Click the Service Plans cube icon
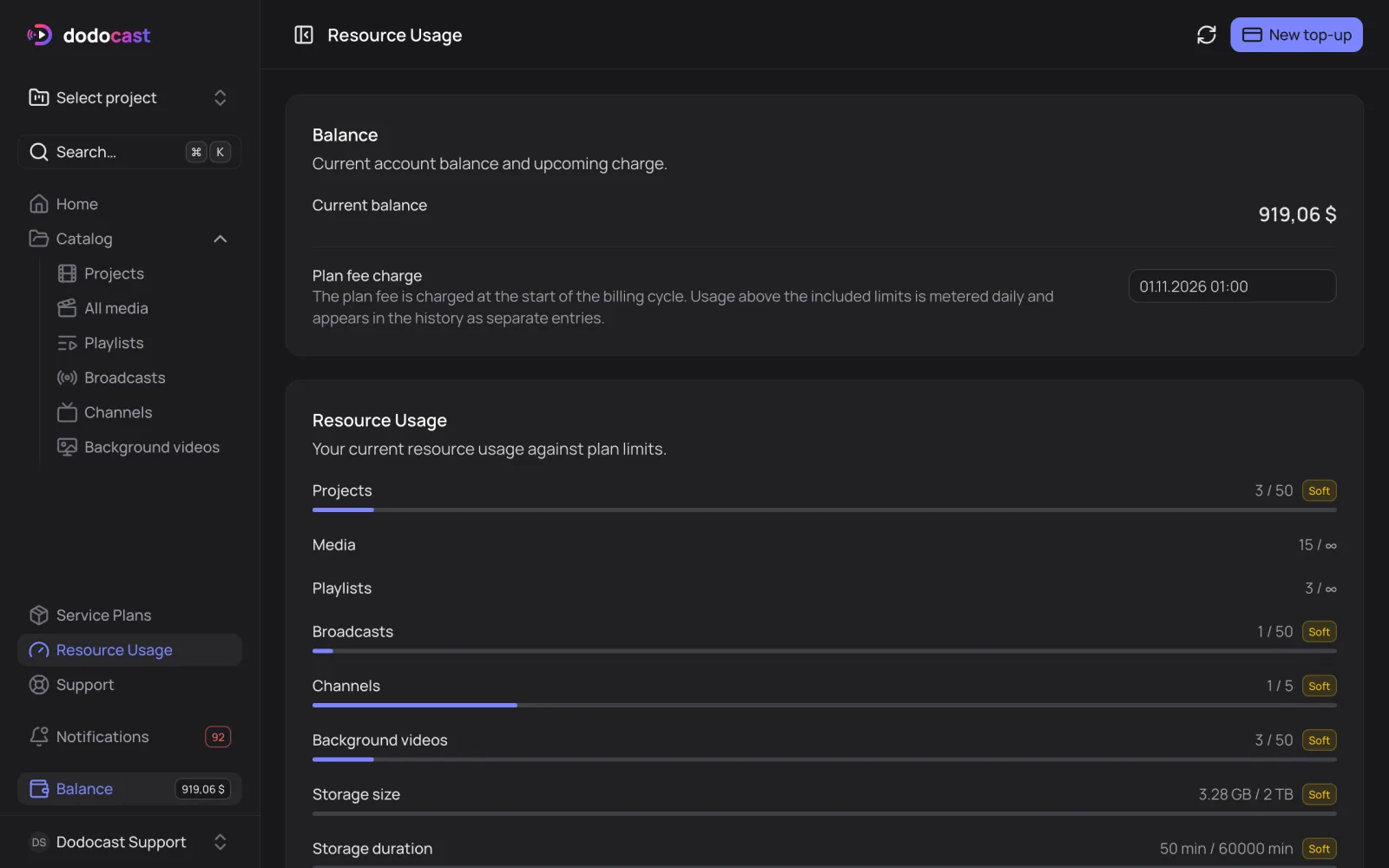 [38, 615]
